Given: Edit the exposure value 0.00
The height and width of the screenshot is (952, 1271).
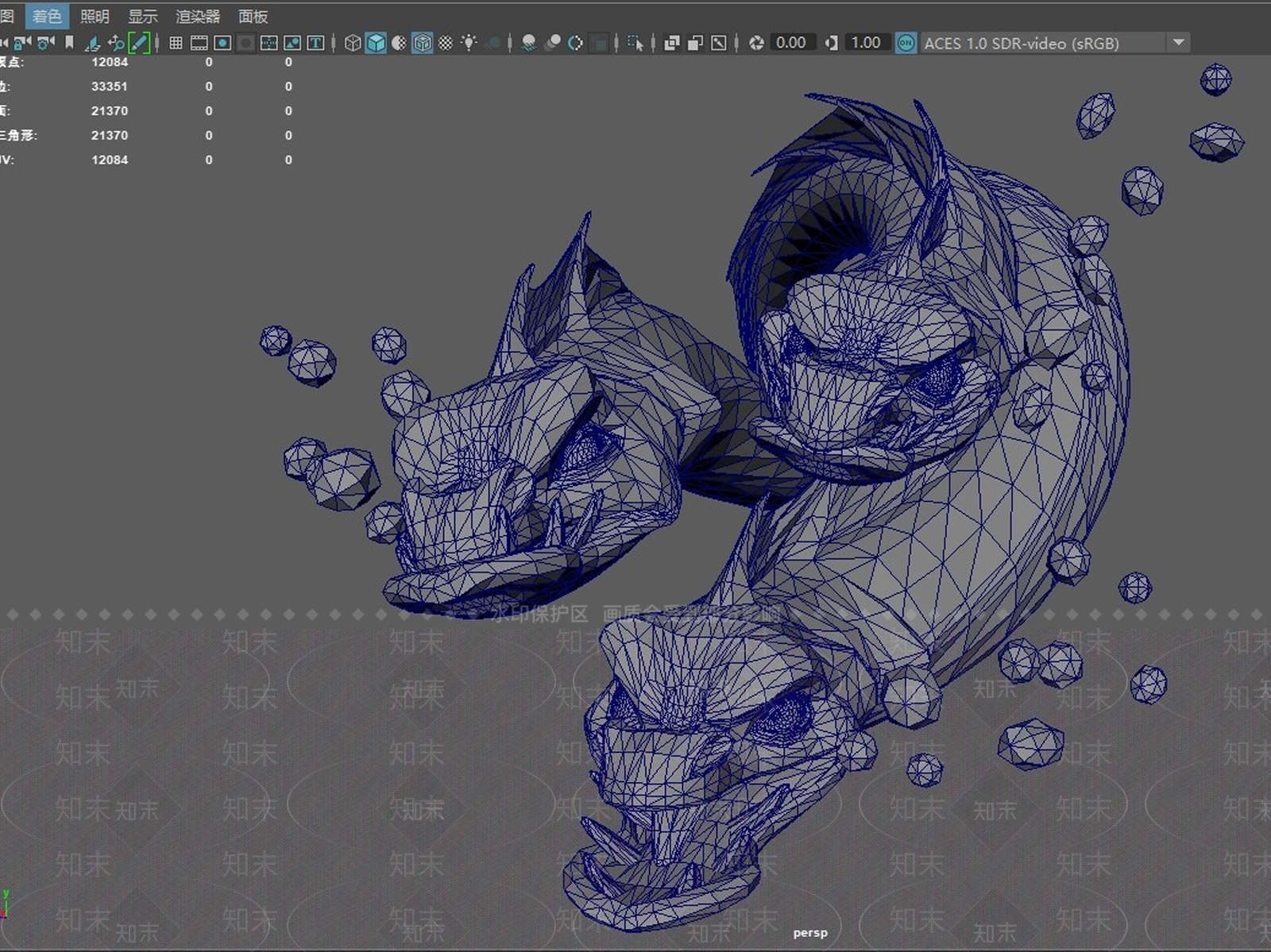Looking at the screenshot, I should (792, 43).
